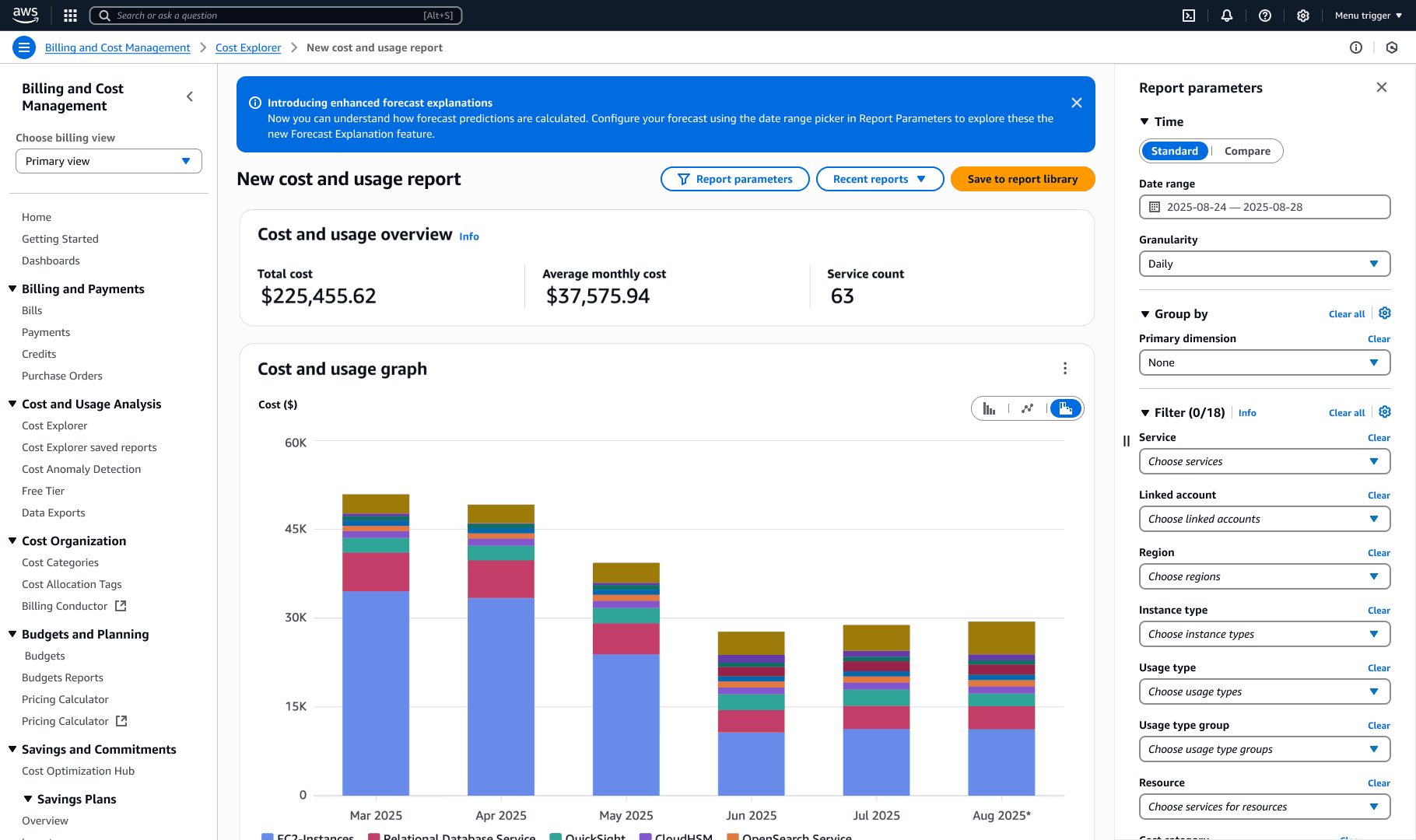Expand the Choose services dropdown

point(1264,461)
